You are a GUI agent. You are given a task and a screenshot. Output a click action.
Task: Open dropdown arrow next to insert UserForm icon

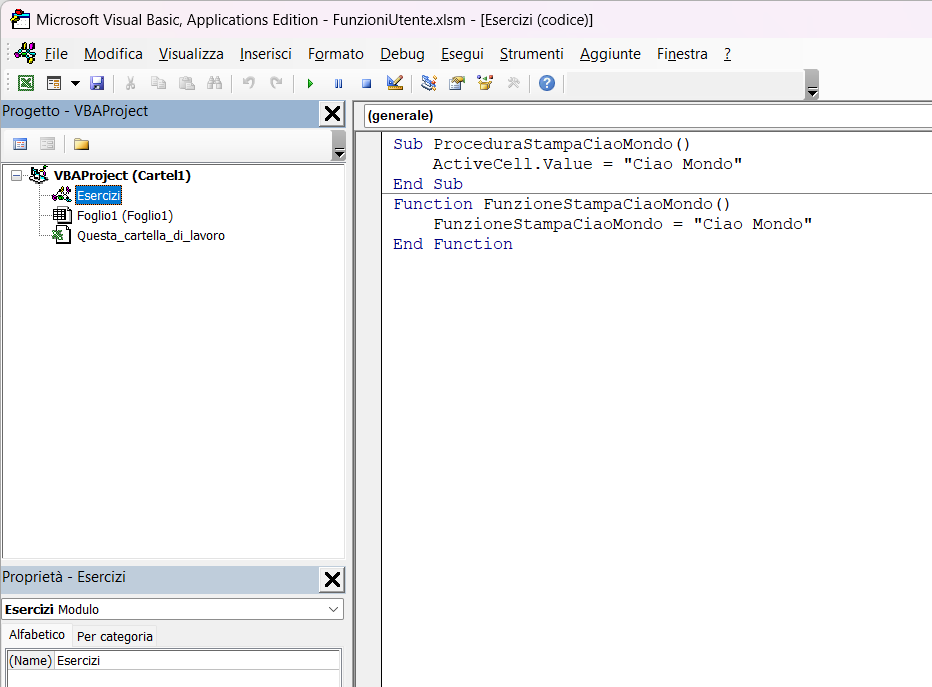click(74, 84)
